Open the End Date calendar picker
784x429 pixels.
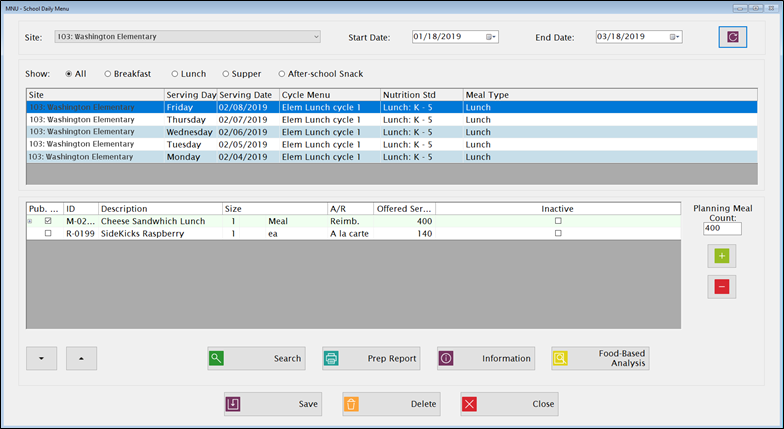(674, 37)
